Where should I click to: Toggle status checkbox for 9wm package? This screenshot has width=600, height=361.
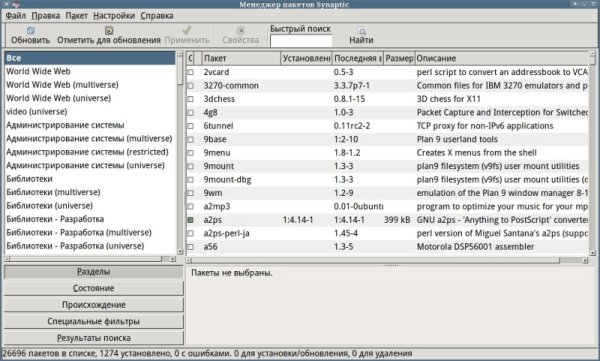(191, 193)
